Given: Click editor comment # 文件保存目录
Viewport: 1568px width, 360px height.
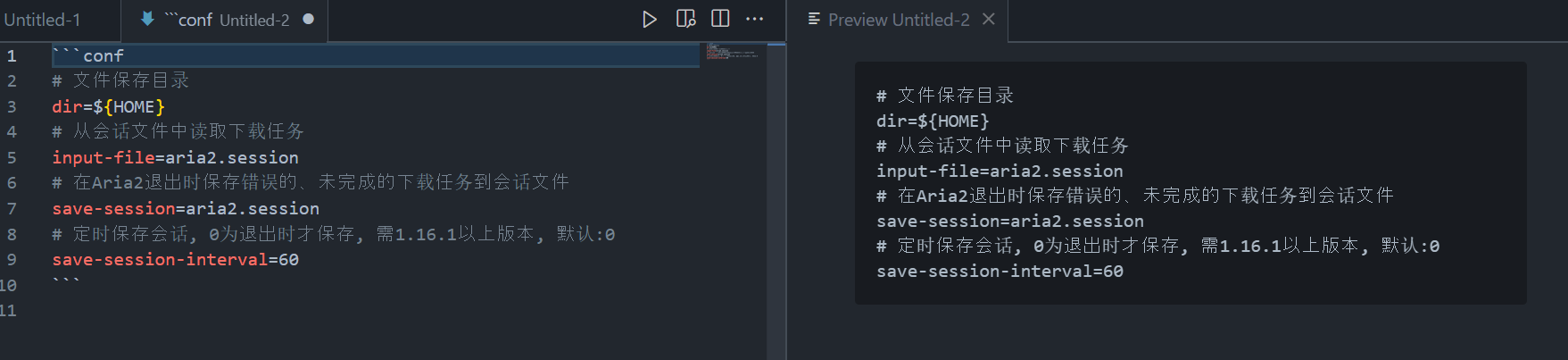Looking at the screenshot, I should coord(120,80).
